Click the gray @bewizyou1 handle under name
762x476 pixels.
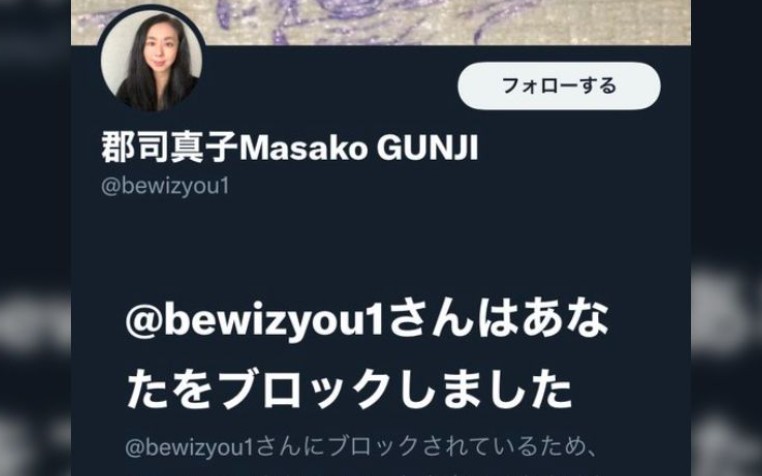(x=165, y=186)
